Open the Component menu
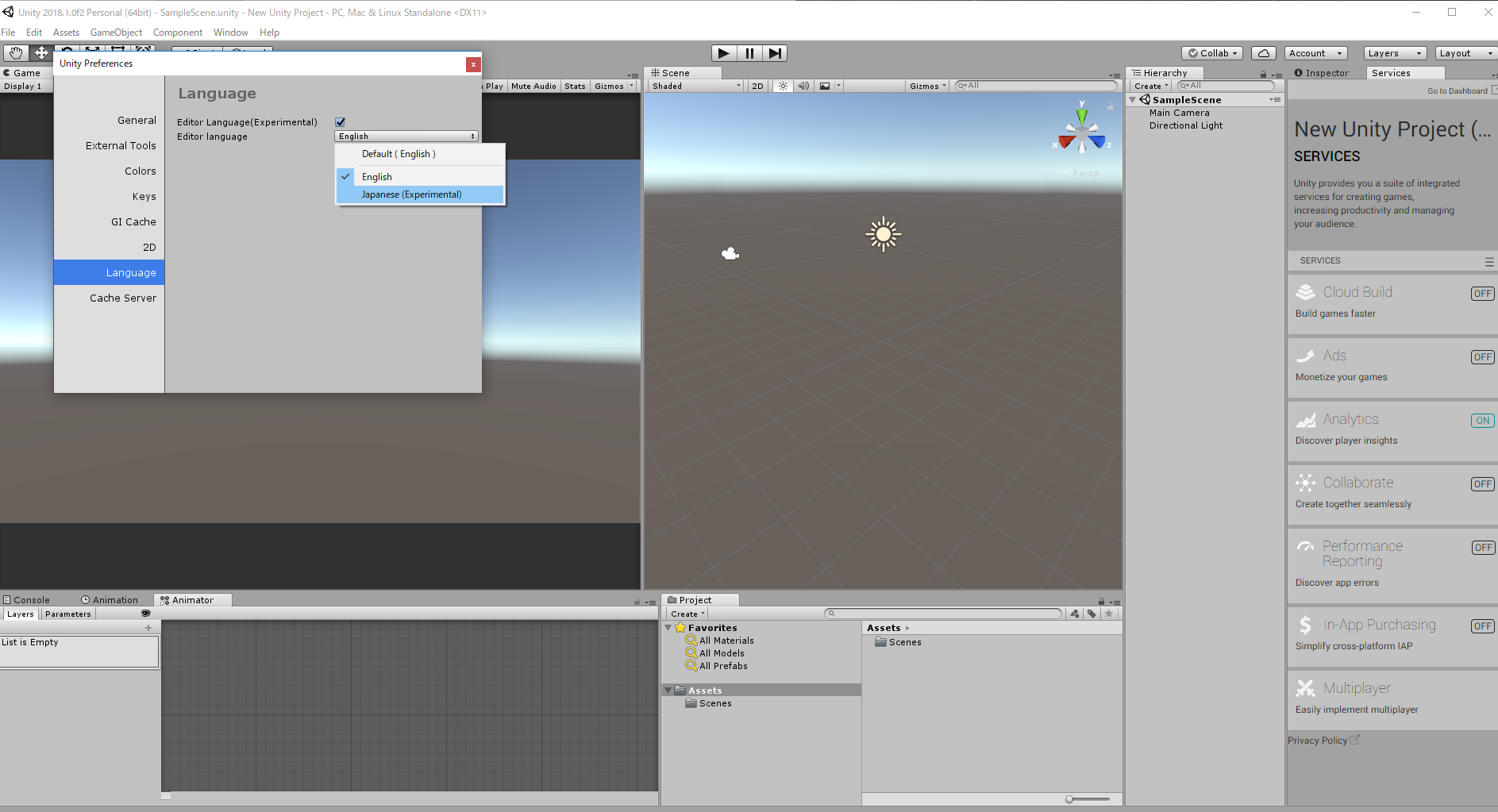The image size is (1498, 812). (x=177, y=33)
